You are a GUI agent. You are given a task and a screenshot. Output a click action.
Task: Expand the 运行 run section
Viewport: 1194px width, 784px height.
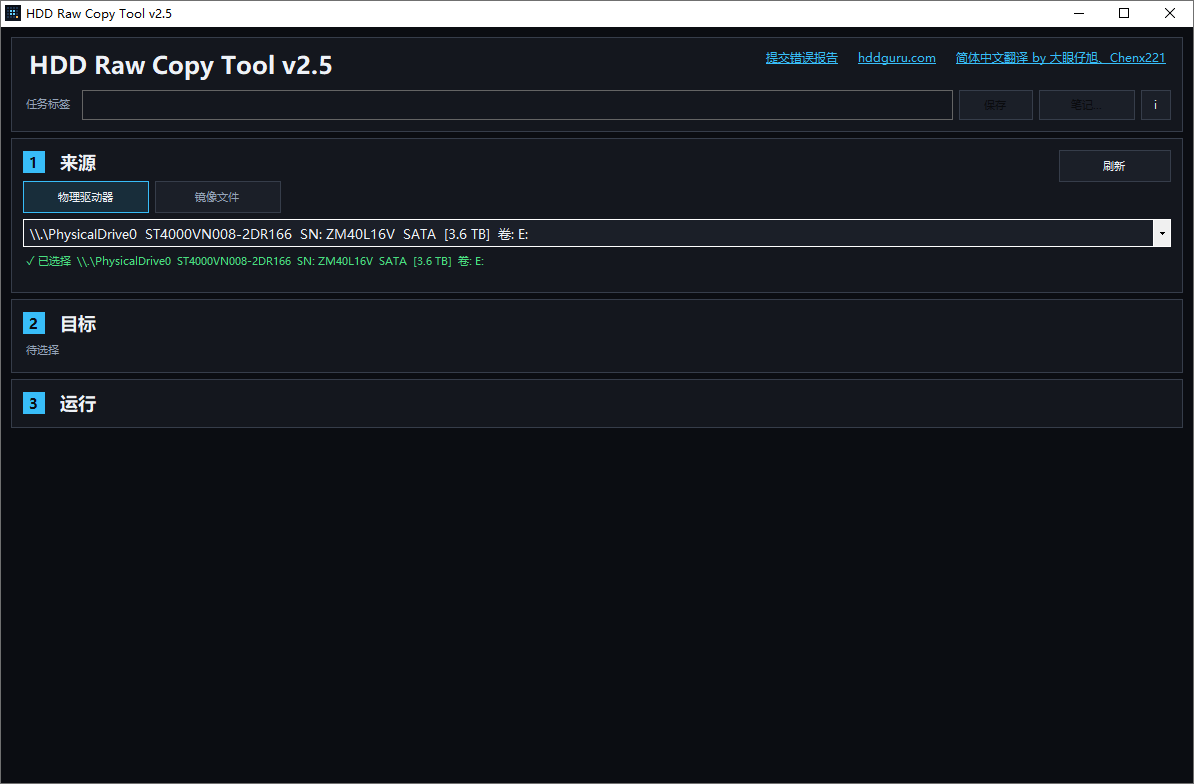click(77, 403)
